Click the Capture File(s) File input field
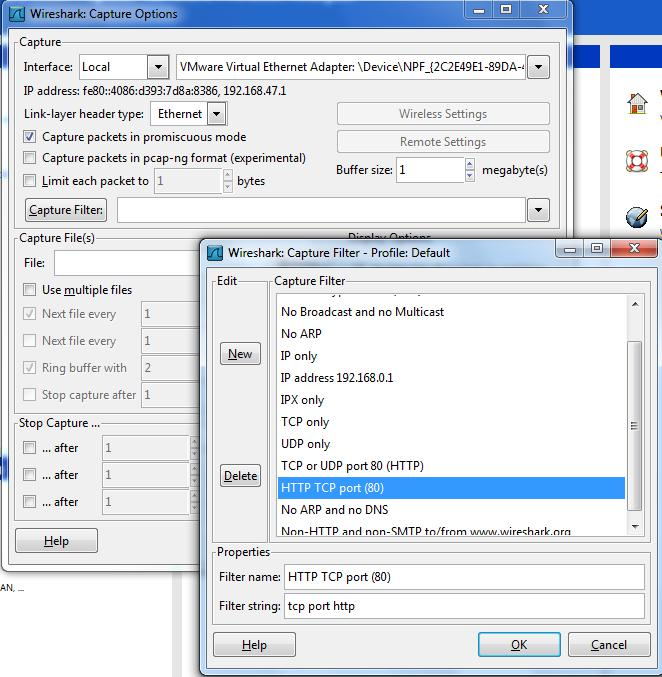Image resolution: width=662 pixels, height=677 pixels. [127, 263]
